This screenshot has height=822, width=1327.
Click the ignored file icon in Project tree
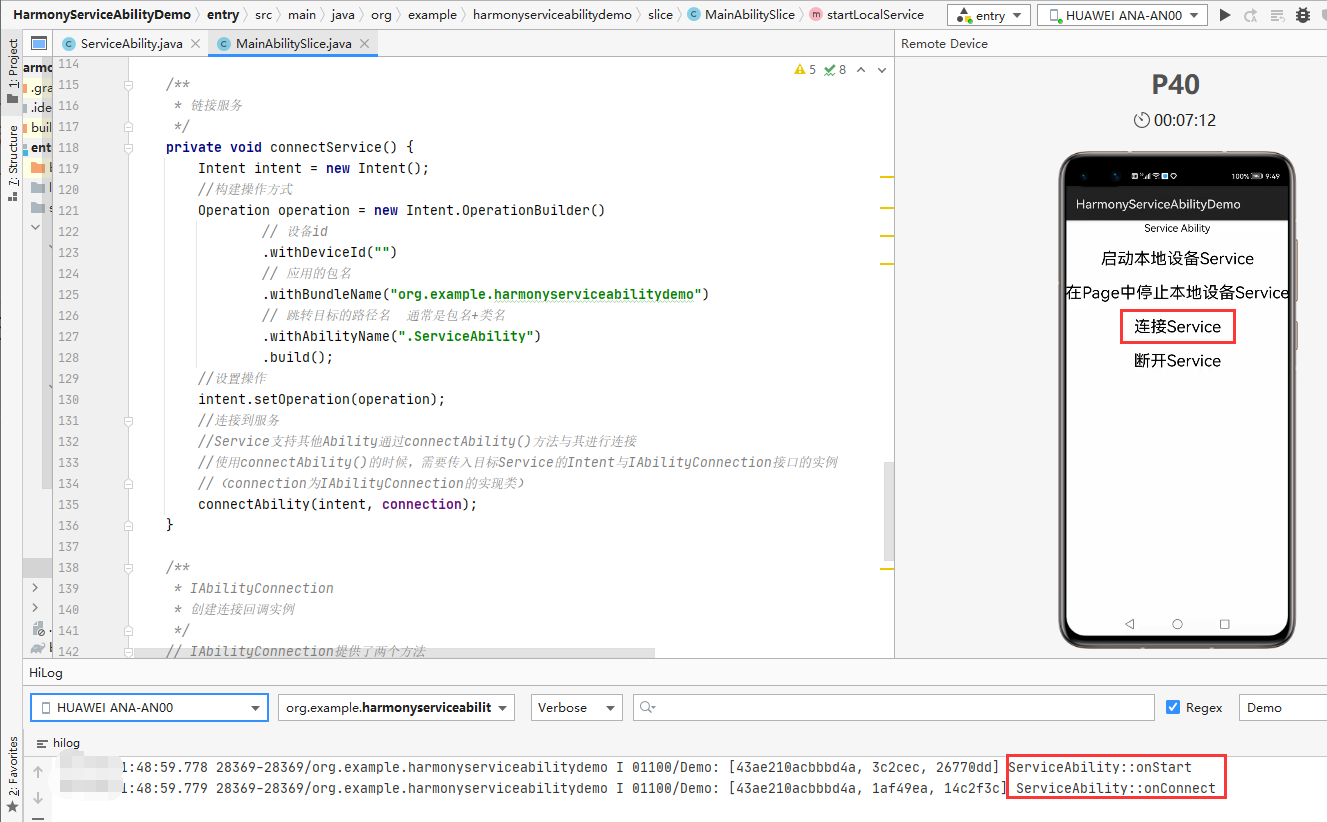[x=39, y=629]
